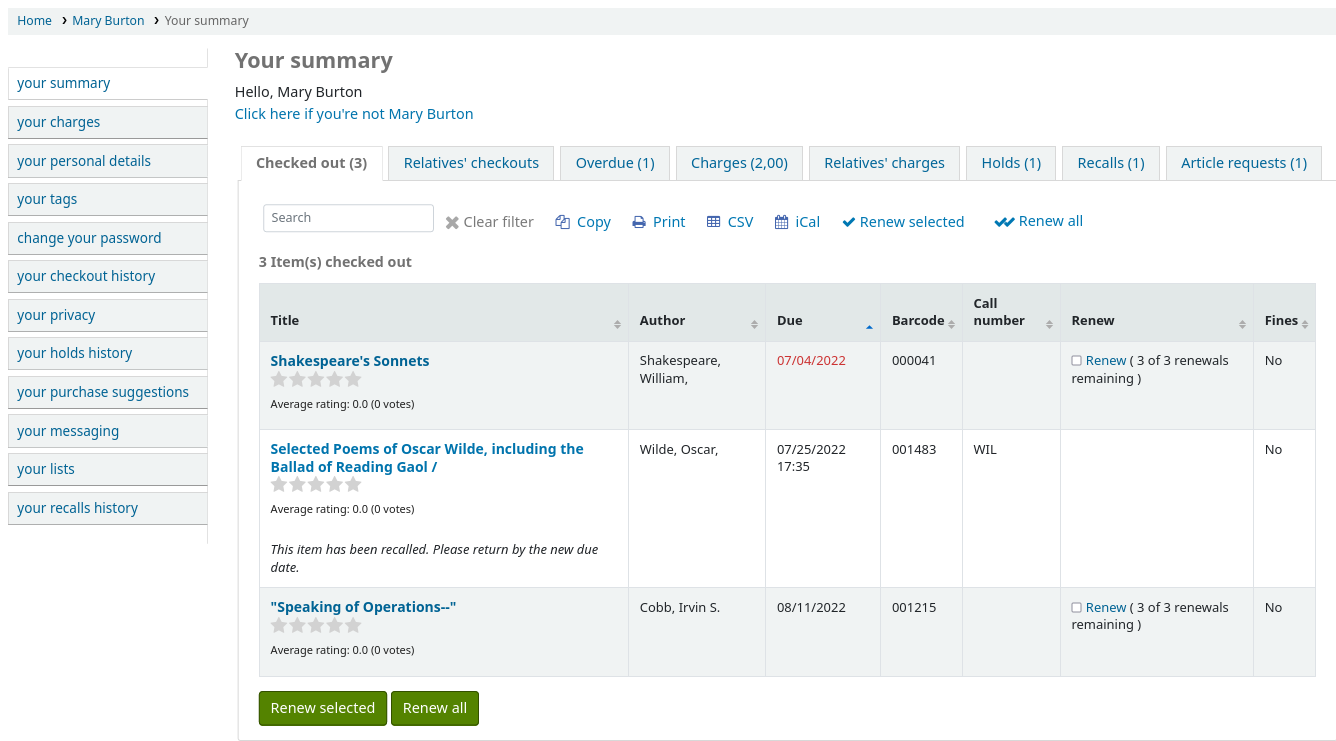Download the calendar via the iCal icon

click(x=781, y=221)
